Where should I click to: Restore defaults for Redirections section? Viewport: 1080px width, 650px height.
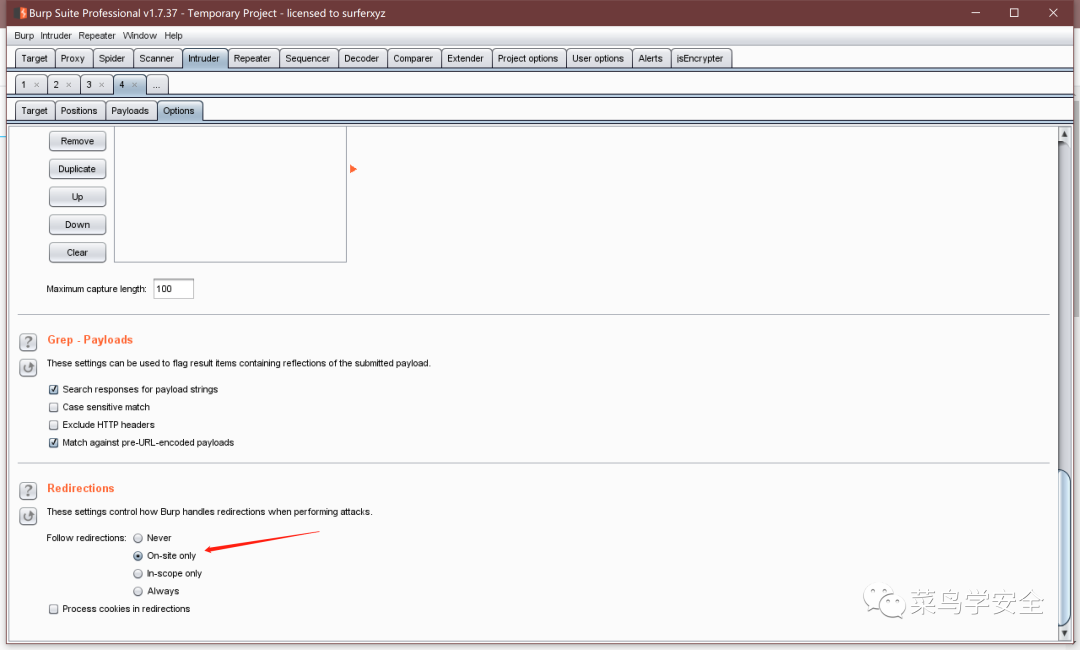(28, 516)
